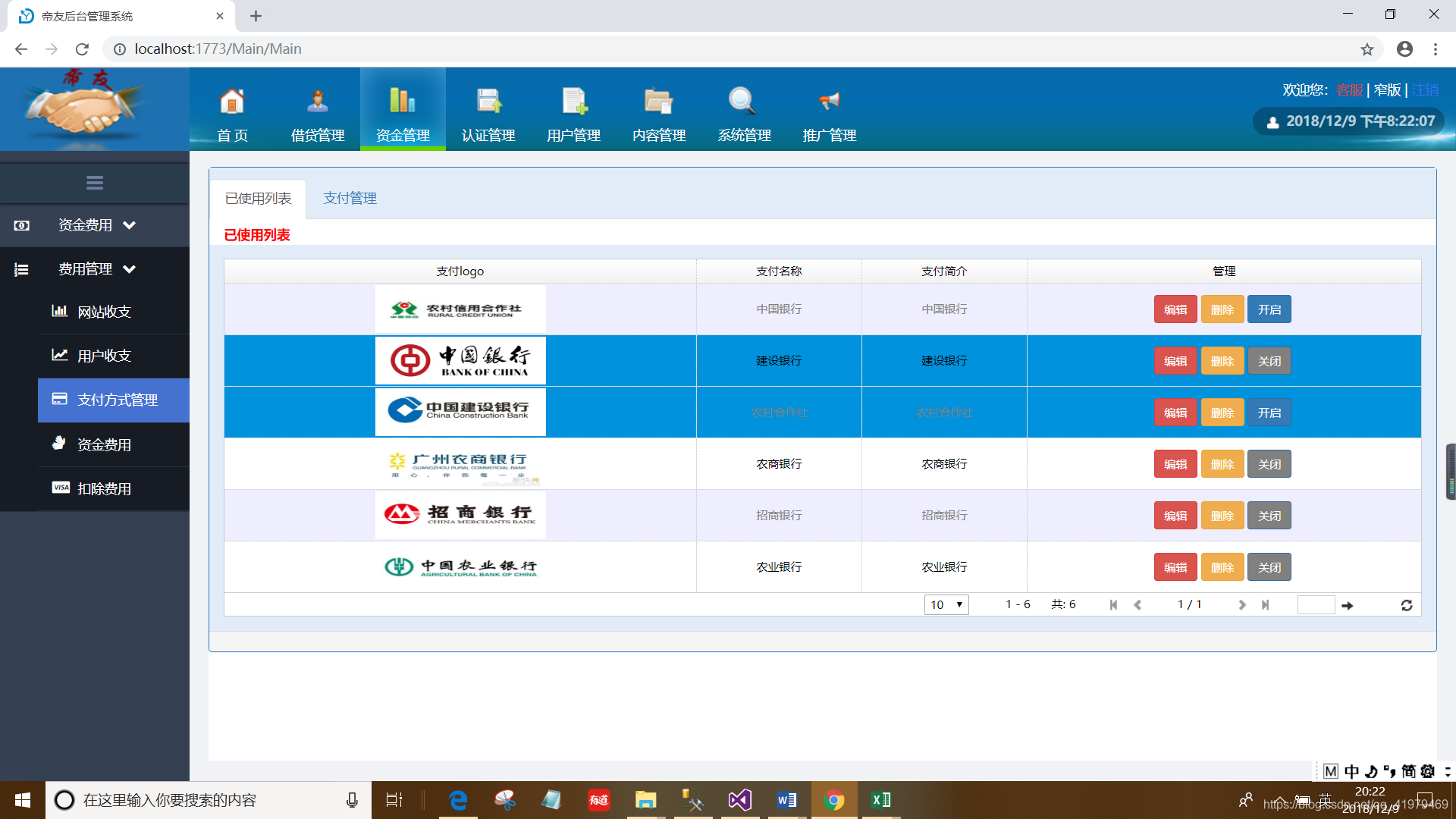Click the Windows taskbar search box
This screenshot has width=1456, height=819.
click(209, 800)
